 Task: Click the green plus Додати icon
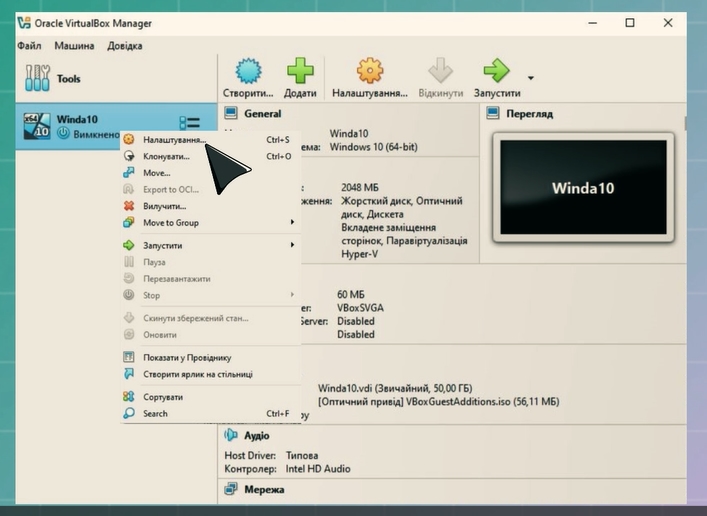pyautogui.click(x=300, y=70)
